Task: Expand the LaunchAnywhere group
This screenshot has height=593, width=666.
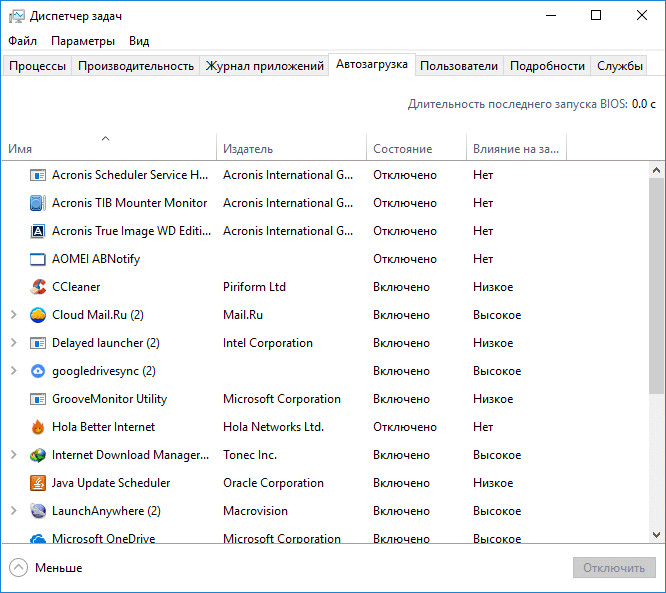Action: tap(14, 511)
